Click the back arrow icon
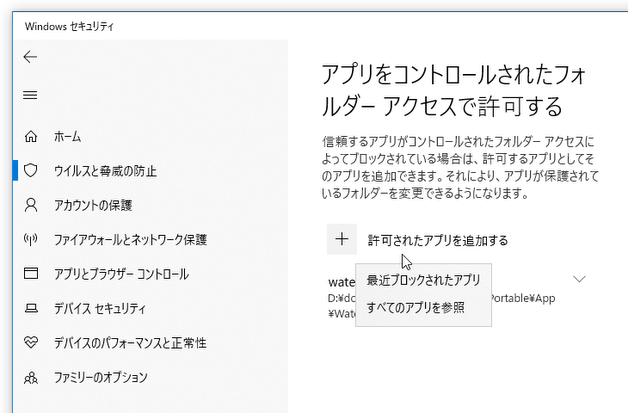This screenshot has width=628, height=413. coord(30,57)
